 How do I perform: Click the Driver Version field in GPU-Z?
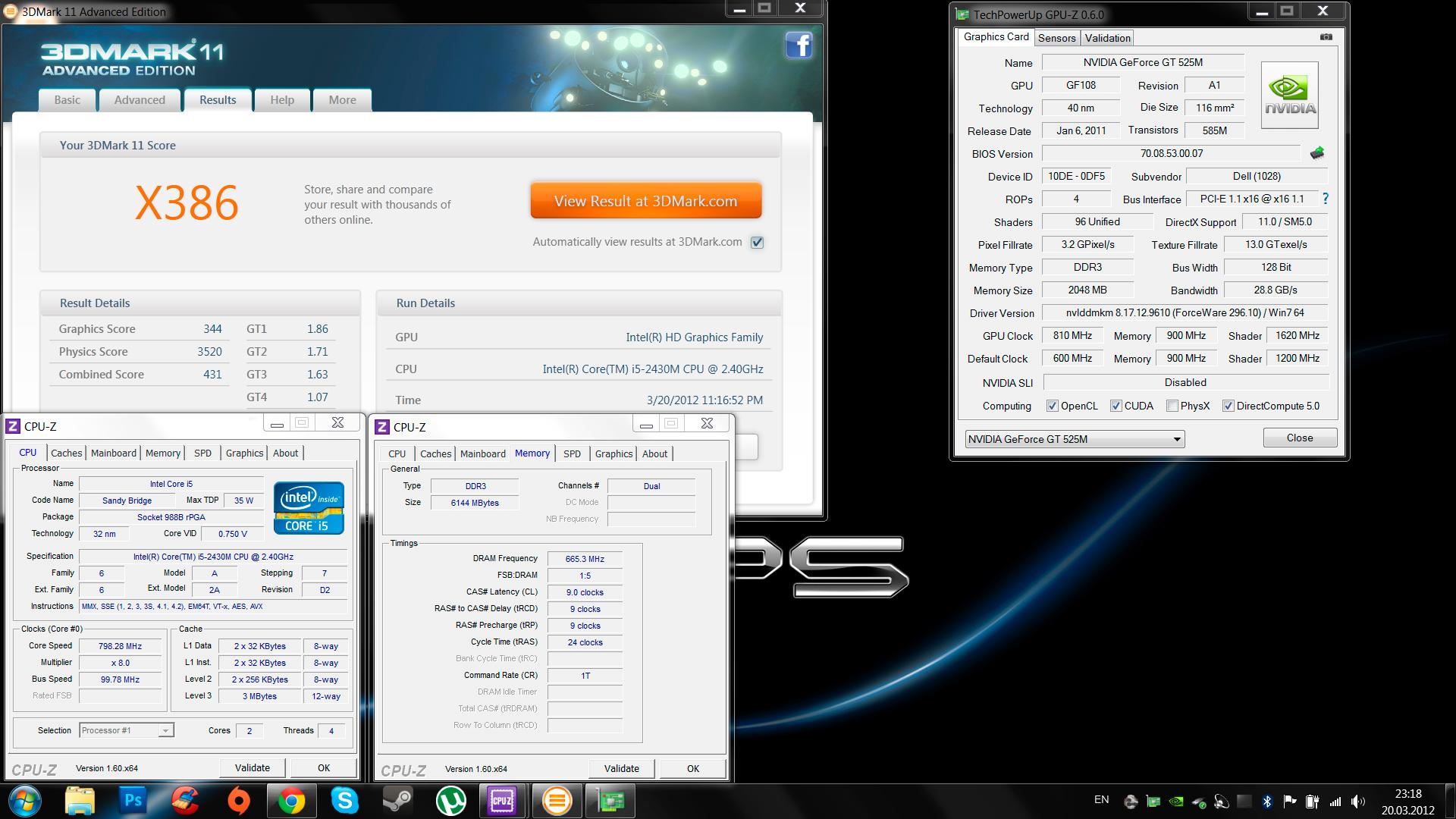pyautogui.click(x=1185, y=312)
